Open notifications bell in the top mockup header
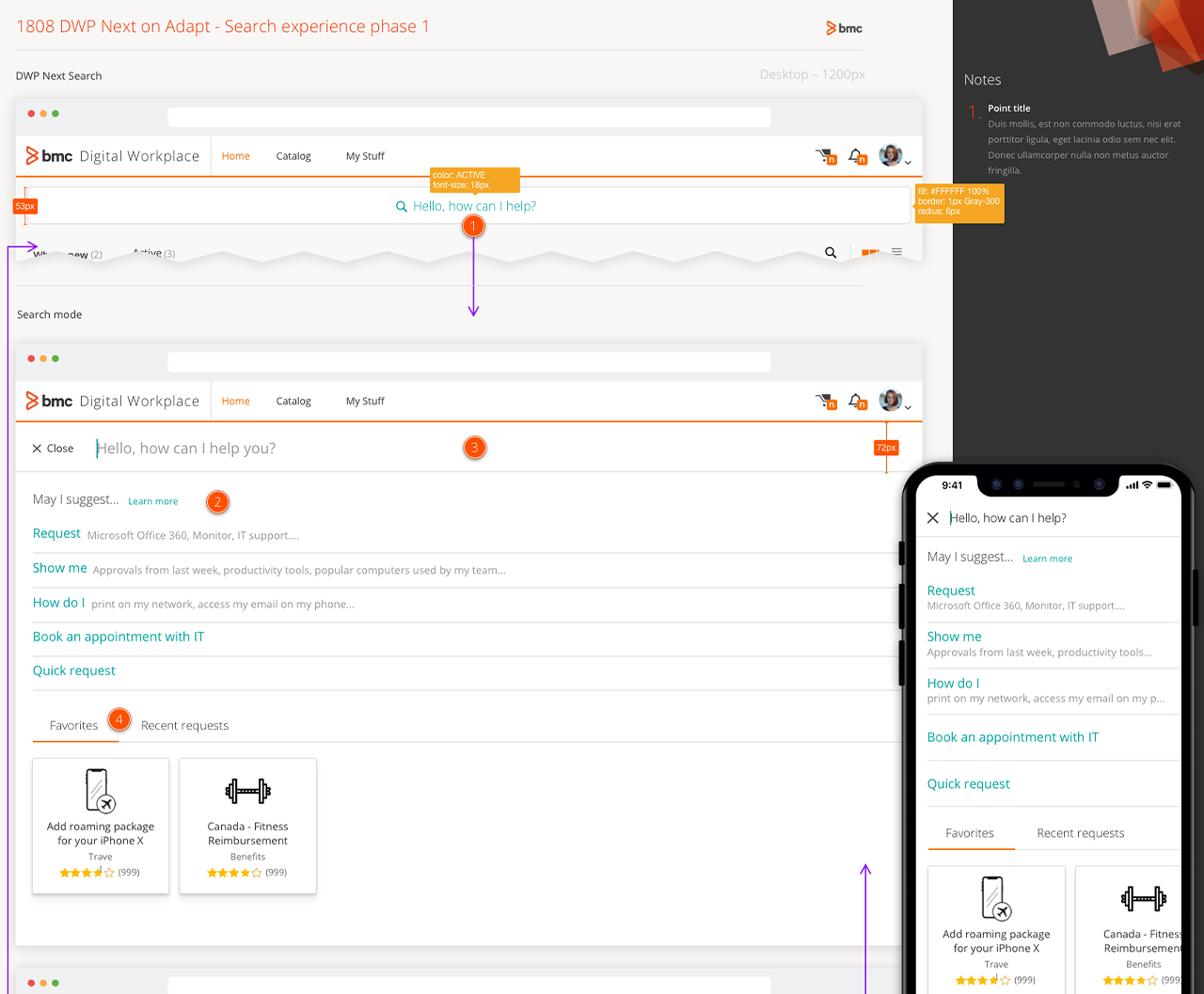The height and width of the screenshot is (994, 1204). pos(857,156)
